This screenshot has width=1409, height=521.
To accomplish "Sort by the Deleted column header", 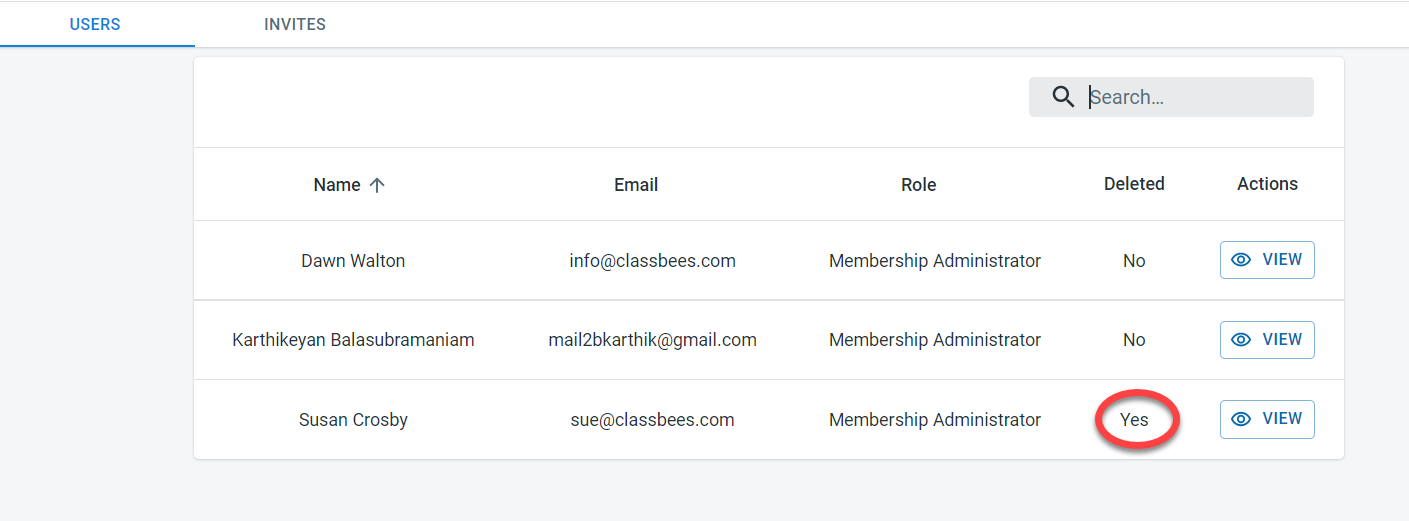I will (x=1134, y=184).
